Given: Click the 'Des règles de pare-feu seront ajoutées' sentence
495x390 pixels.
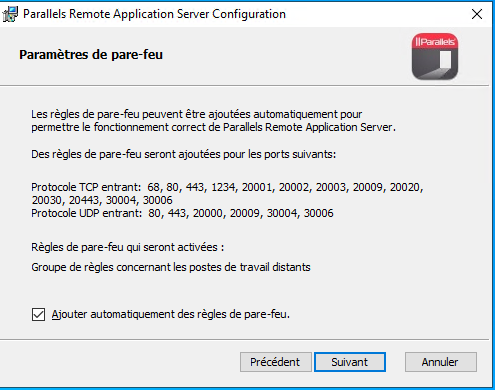Looking at the screenshot, I should click(x=183, y=154).
